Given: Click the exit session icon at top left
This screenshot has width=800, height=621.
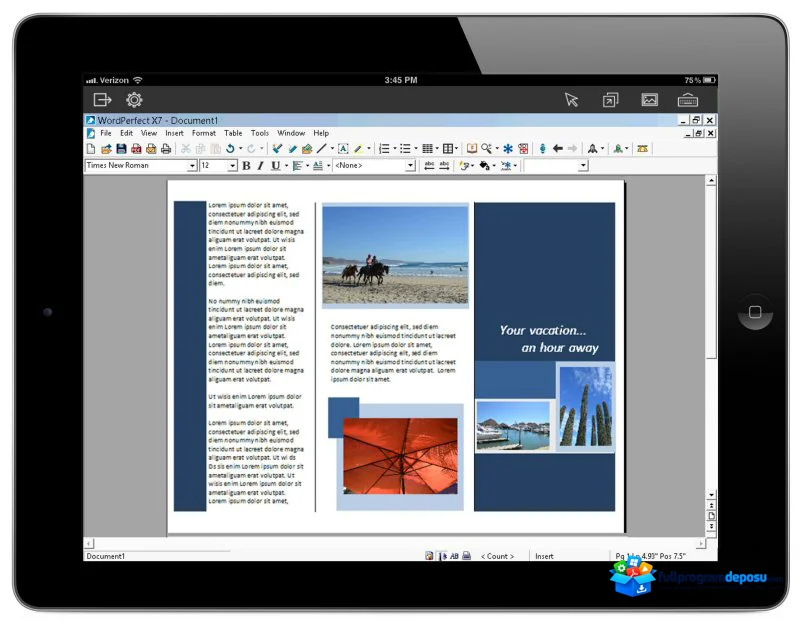Looking at the screenshot, I should [102, 100].
